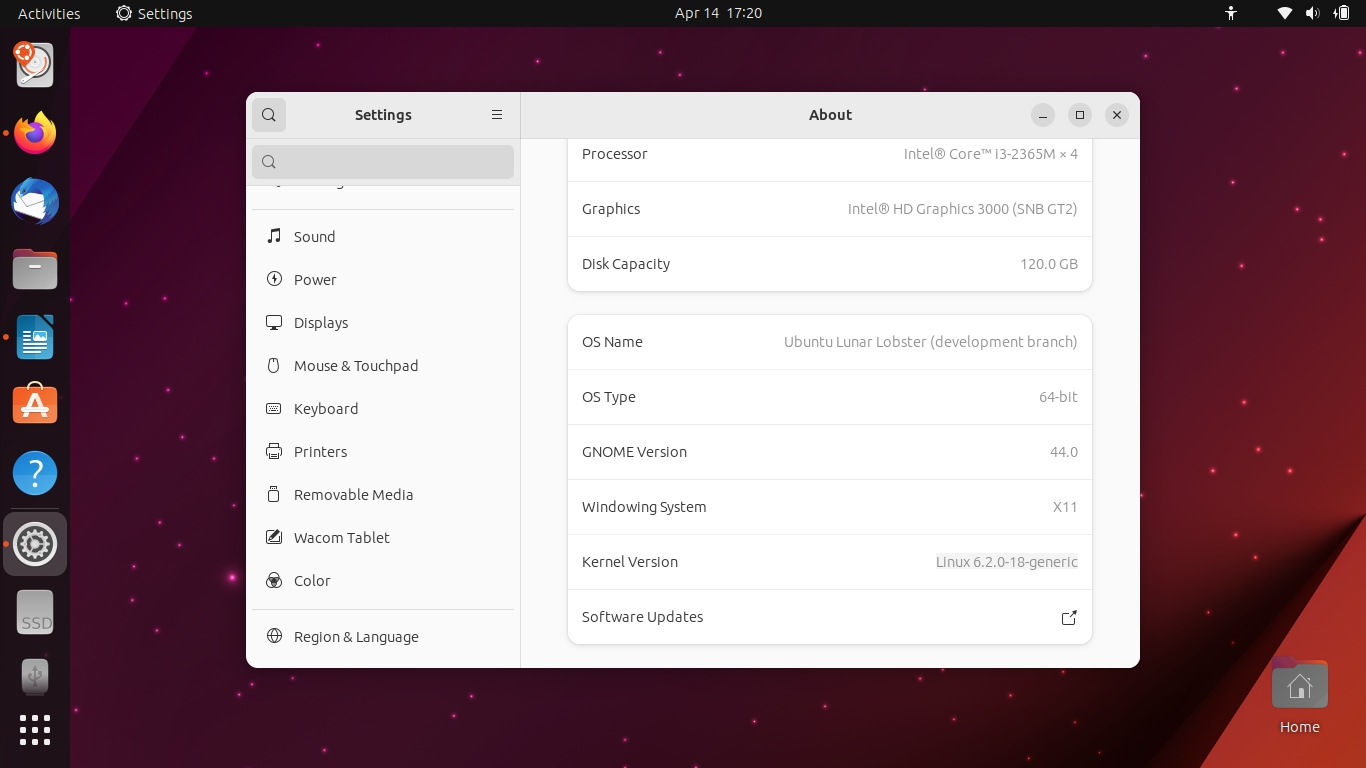Click the accessibility icon in the top bar

point(1231,14)
